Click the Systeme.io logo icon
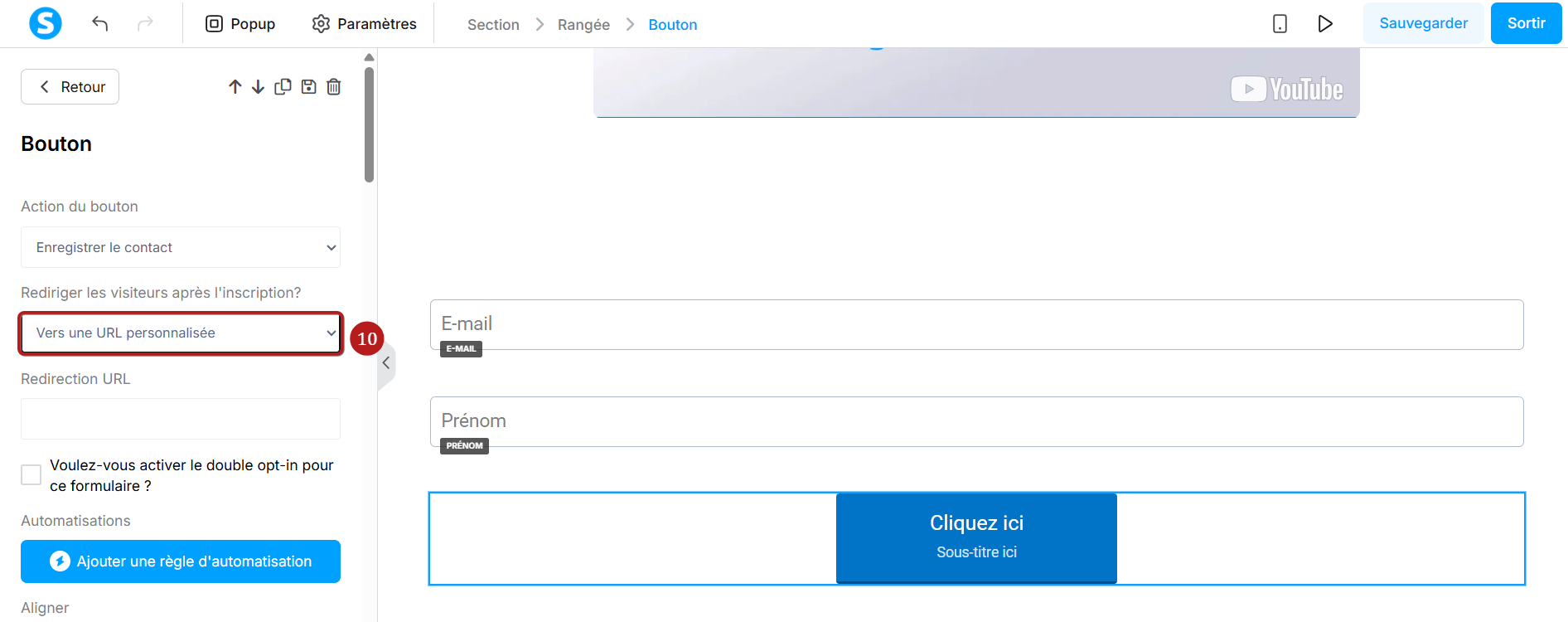 (46, 23)
